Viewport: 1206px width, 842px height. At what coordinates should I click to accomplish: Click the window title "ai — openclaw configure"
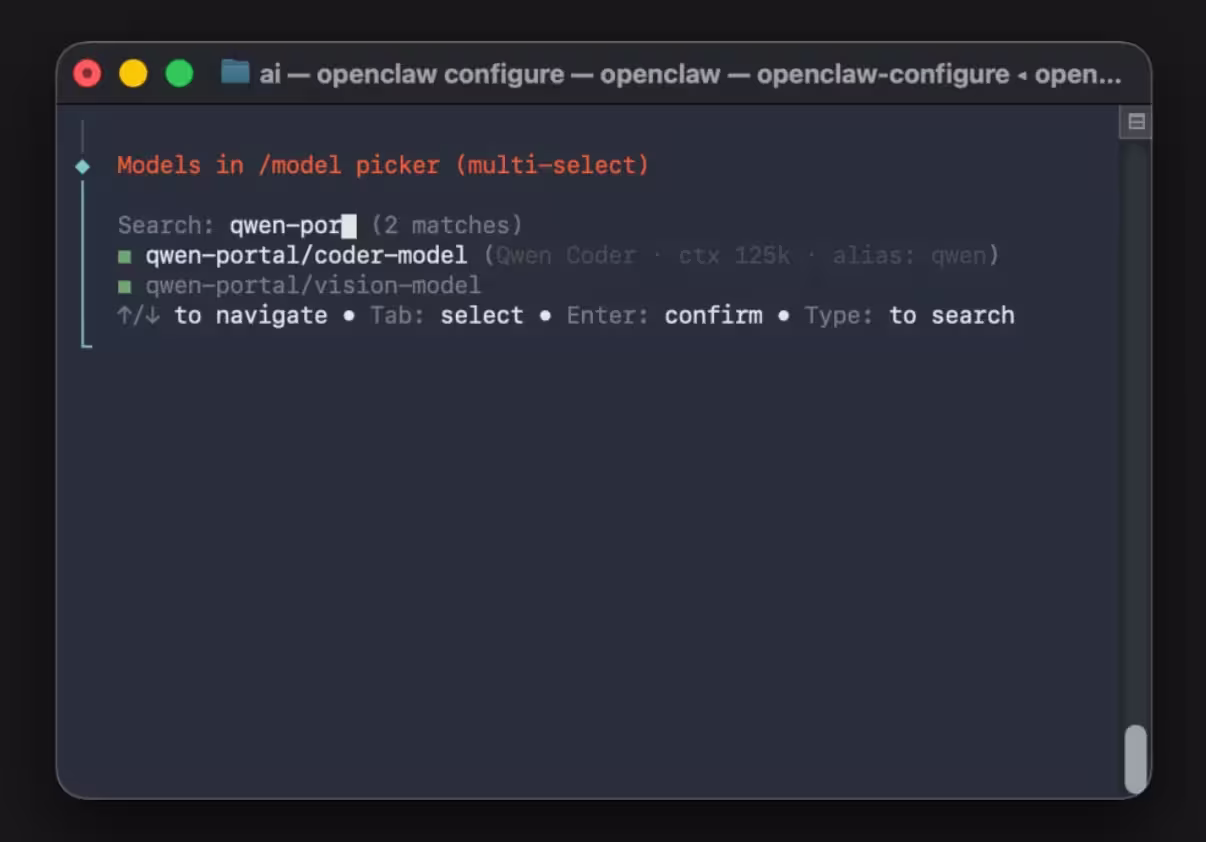412,74
